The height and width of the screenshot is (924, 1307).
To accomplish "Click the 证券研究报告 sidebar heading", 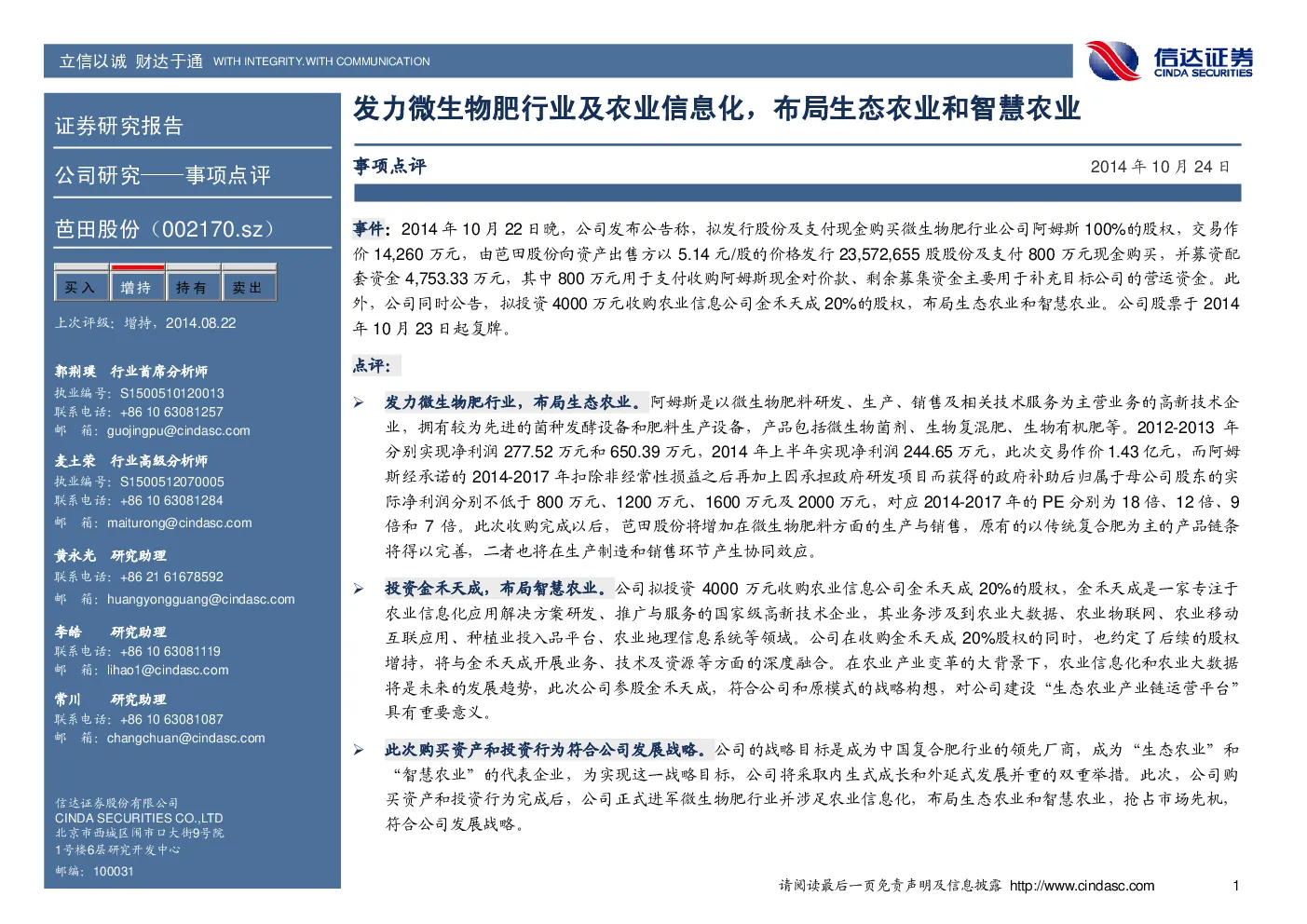I will (x=119, y=126).
